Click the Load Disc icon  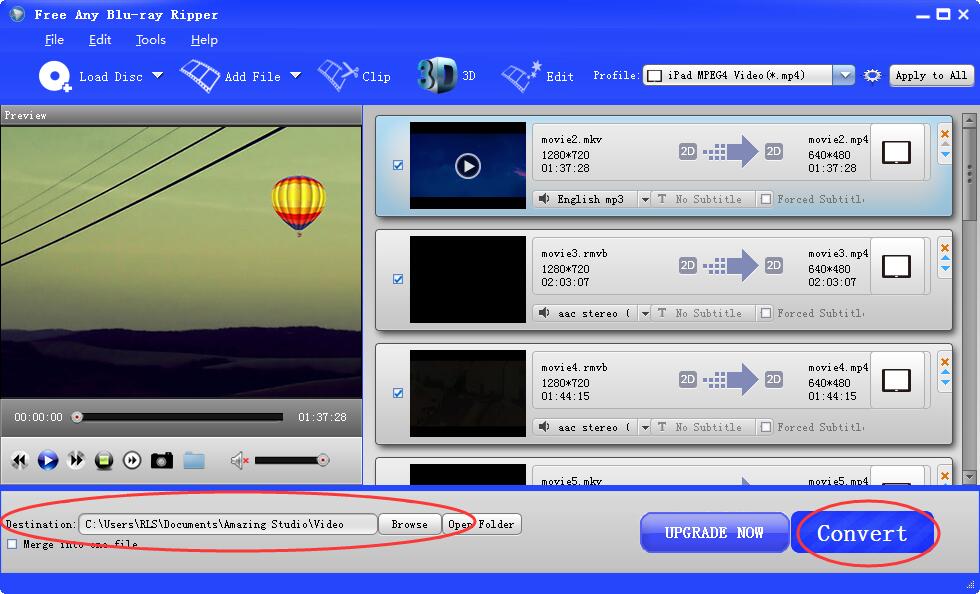(55, 77)
